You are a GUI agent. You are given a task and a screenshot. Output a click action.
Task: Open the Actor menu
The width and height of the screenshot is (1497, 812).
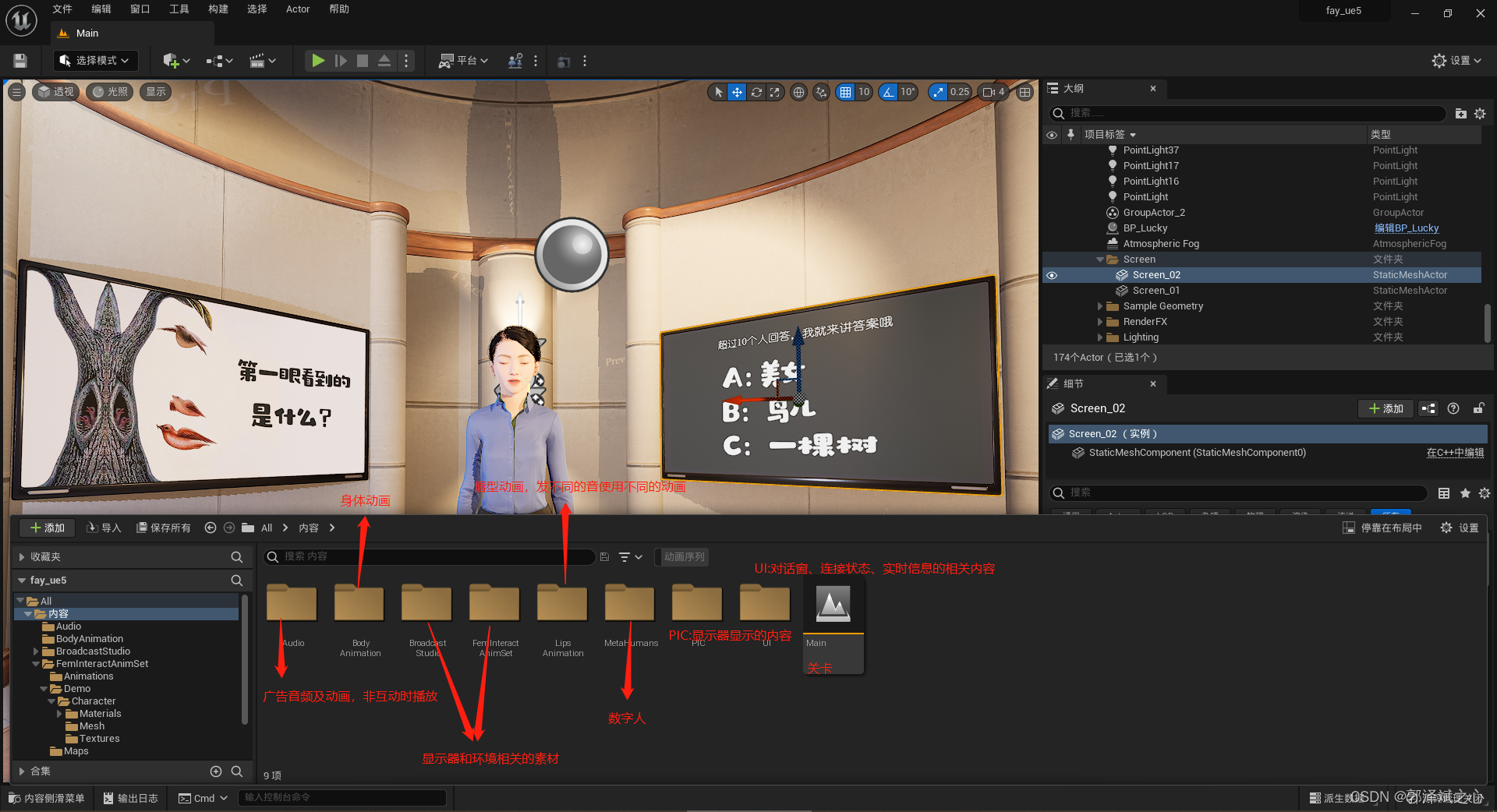point(298,9)
